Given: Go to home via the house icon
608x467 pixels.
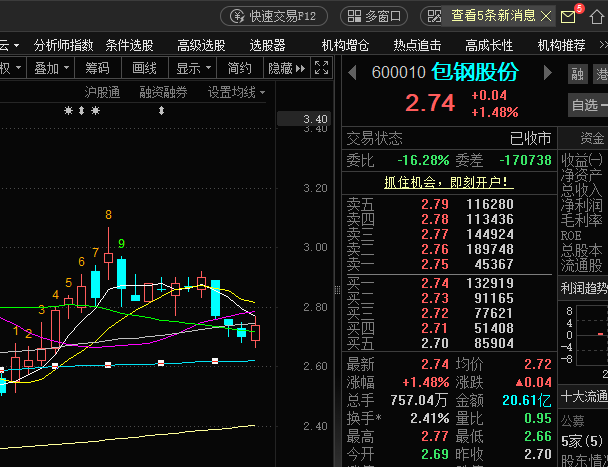Looking at the screenshot, I should pos(597,17).
